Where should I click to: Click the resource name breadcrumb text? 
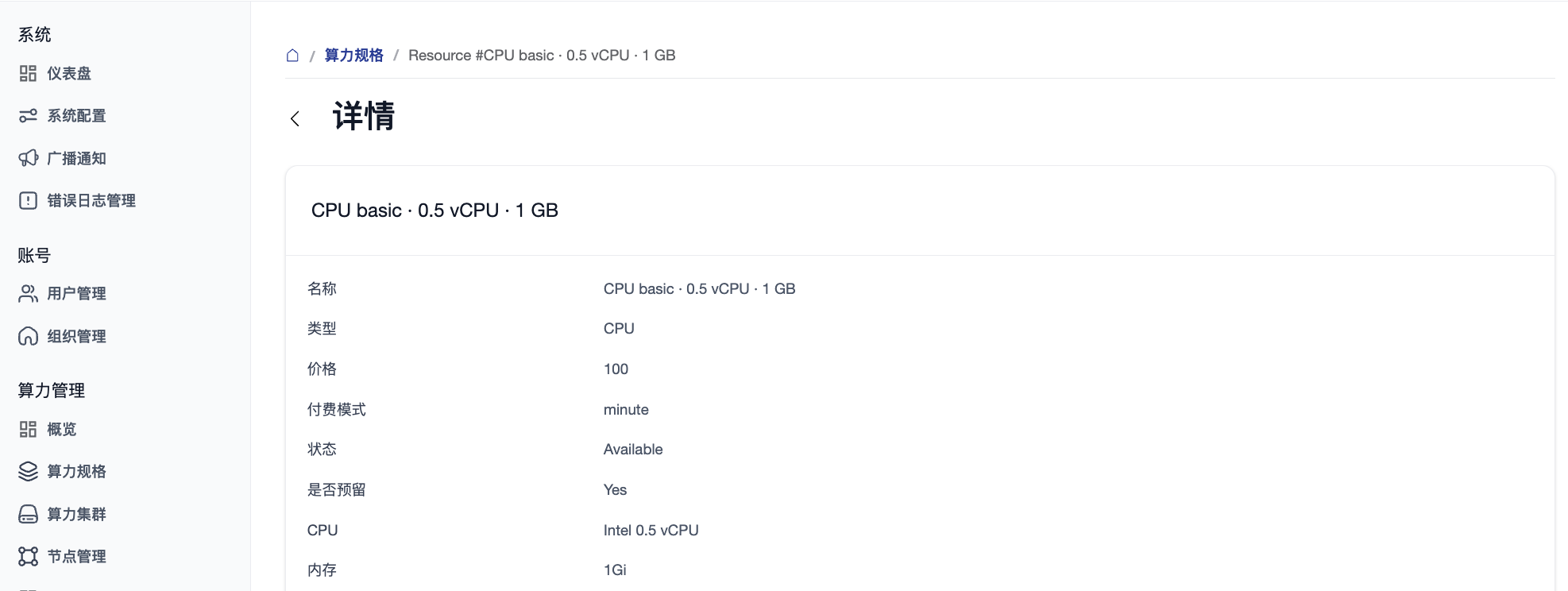coord(542,56)
